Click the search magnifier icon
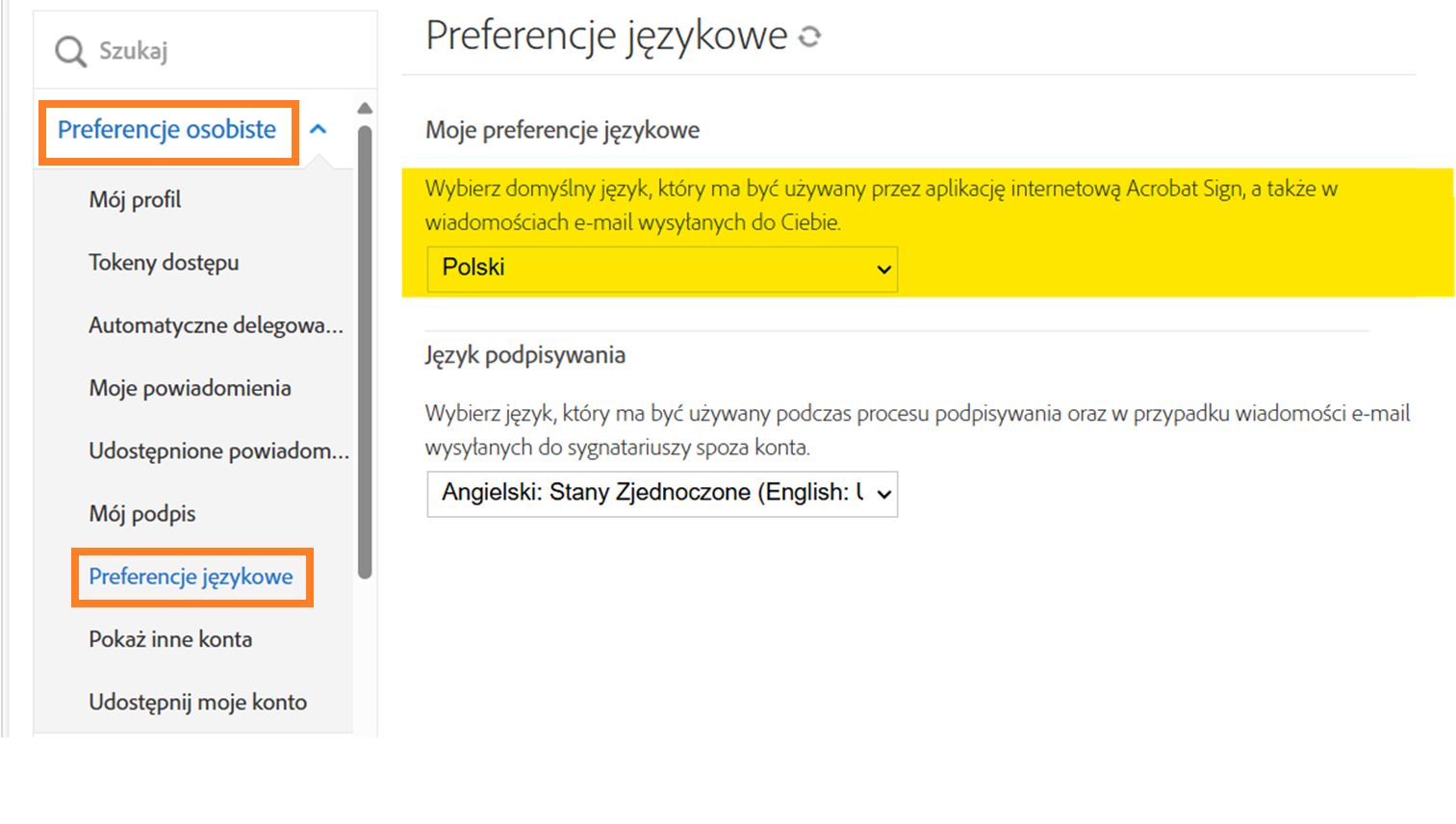Image resolution: width=1456 pixels, height=824 pixels. click(x=70, y=51)
